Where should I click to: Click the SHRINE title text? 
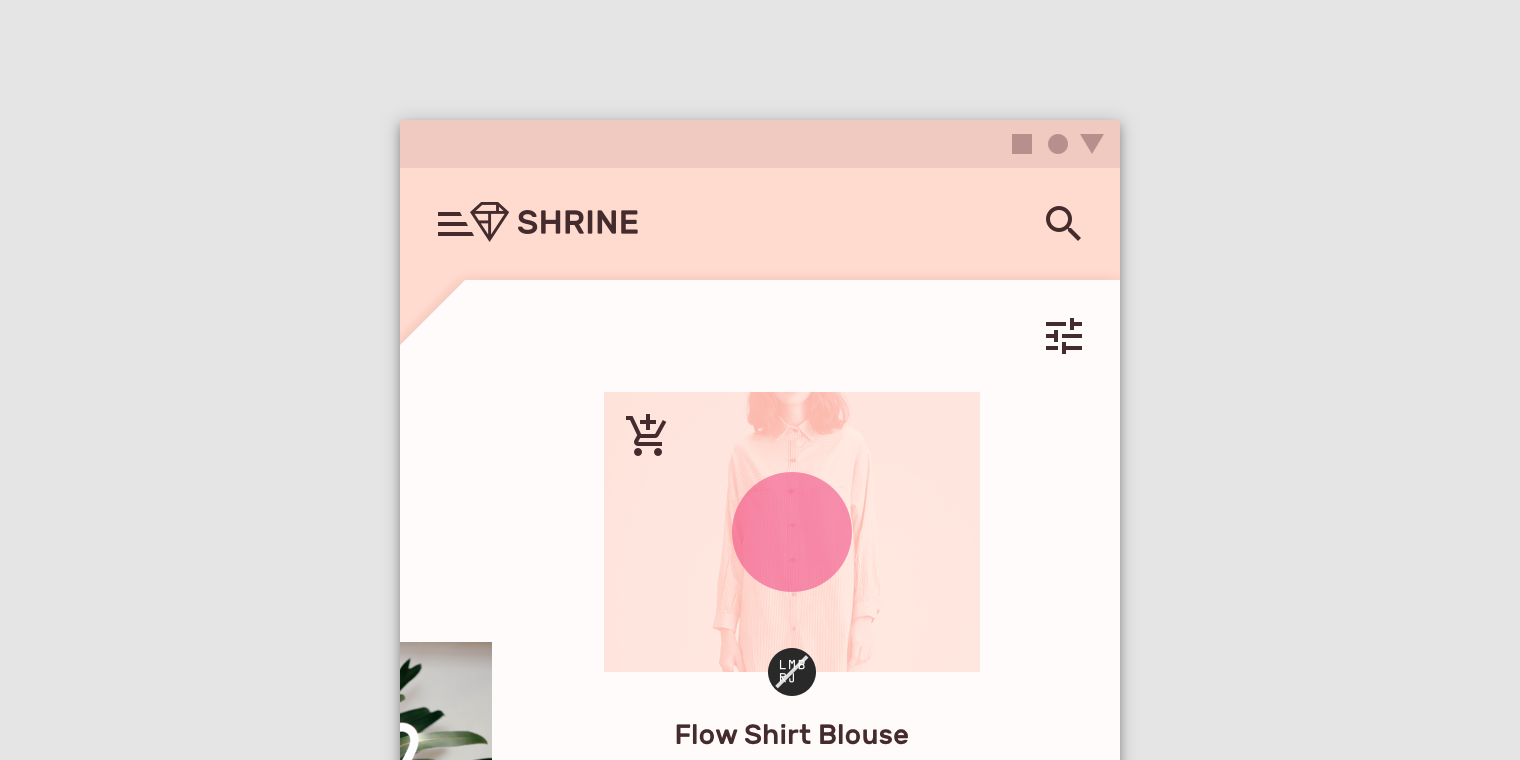pyautogui.click(x=578, y=222)
